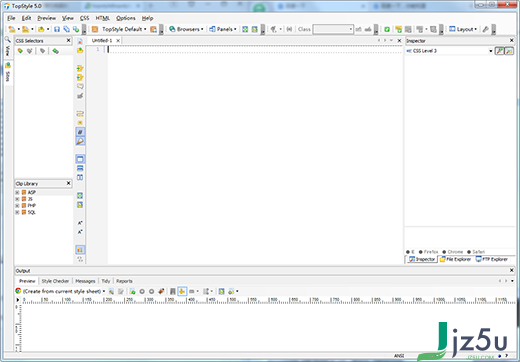This screenshot has width=520, height=362.
Task: Expand the ASP folder in Clip Library
Action: click(x=17, y=192)
